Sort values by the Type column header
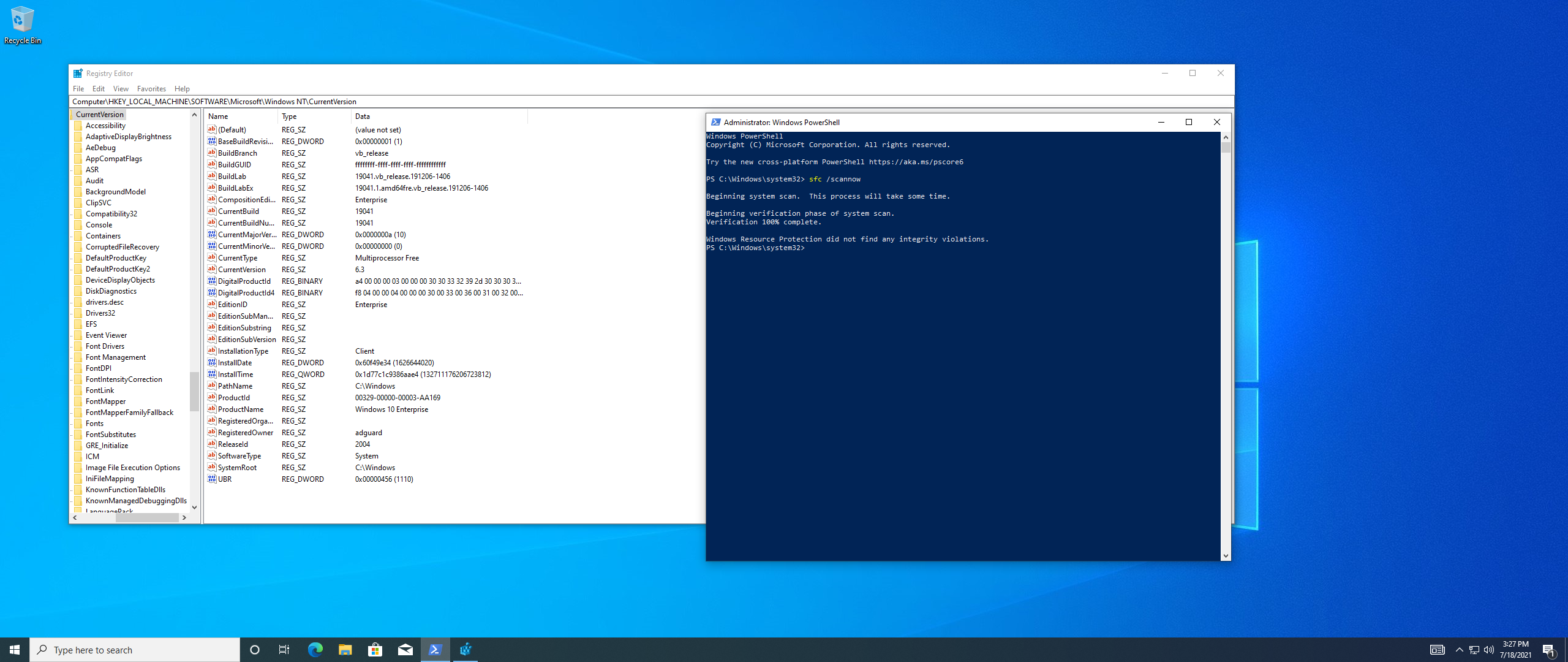Viewport: 1568px width, 662px height. tap(315, 116)
